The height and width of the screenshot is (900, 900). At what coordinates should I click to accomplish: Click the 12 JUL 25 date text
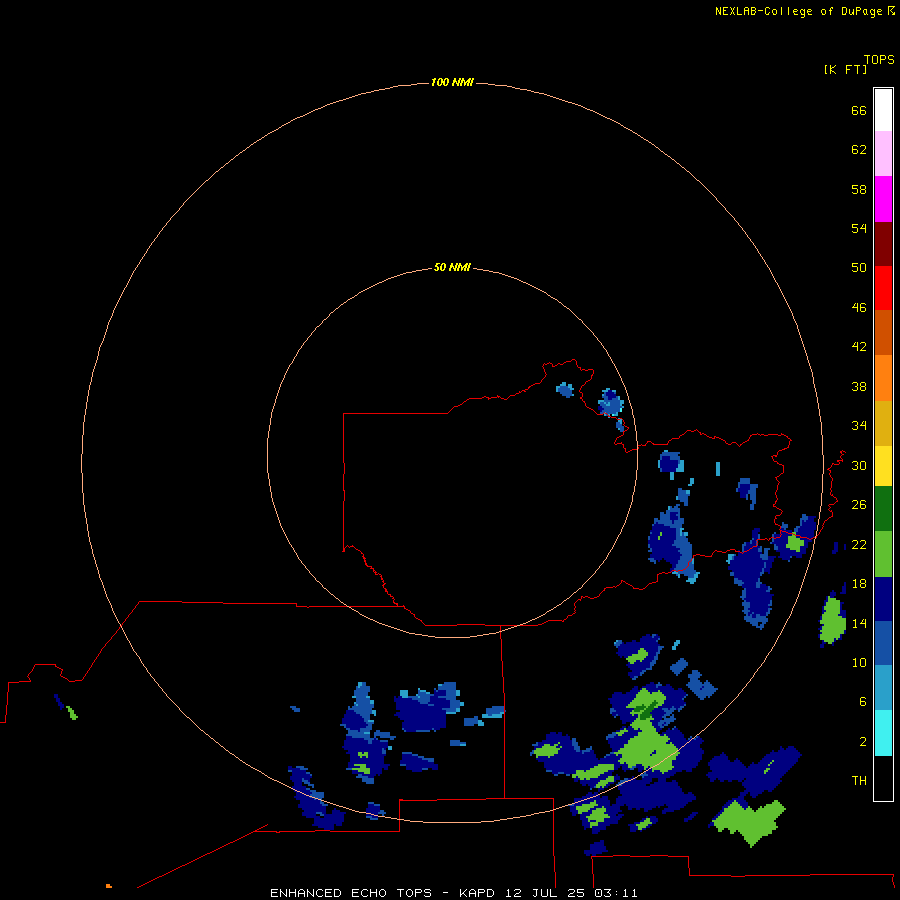click(x=545, y=893)
